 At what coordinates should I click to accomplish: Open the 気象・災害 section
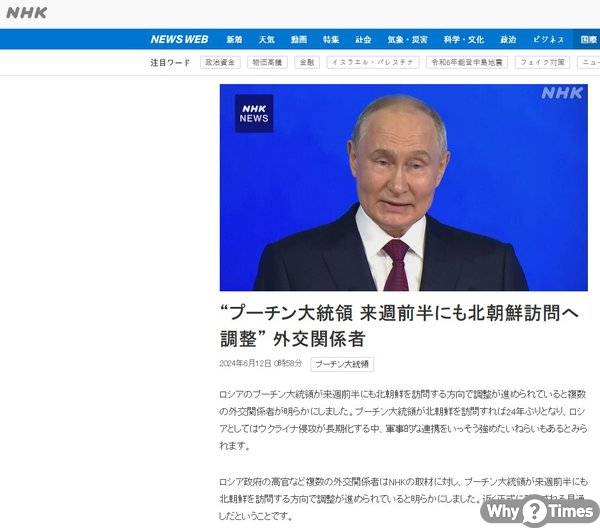point(407,39)
